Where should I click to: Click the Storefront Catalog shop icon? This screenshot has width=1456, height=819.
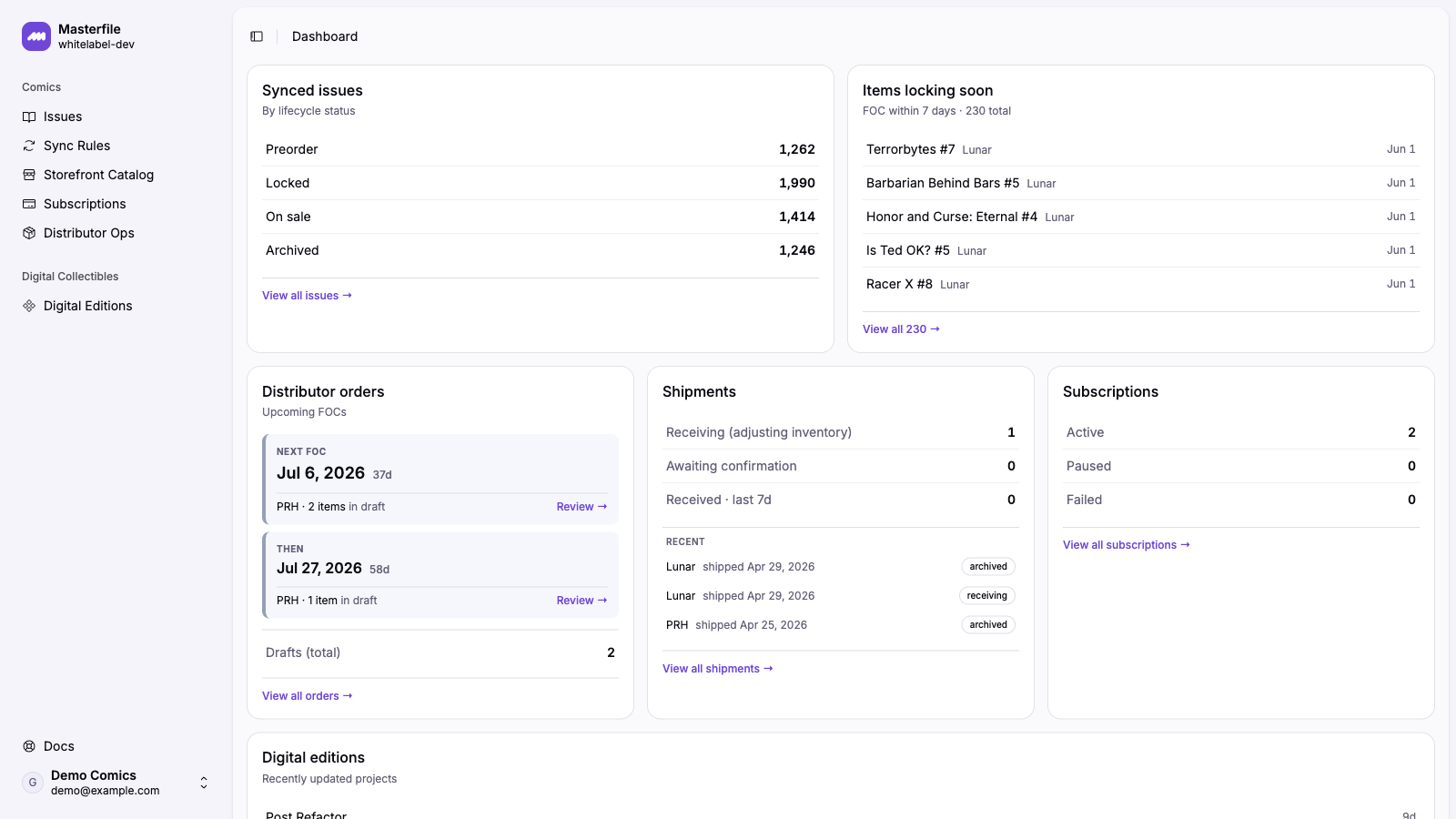(29, 175)
